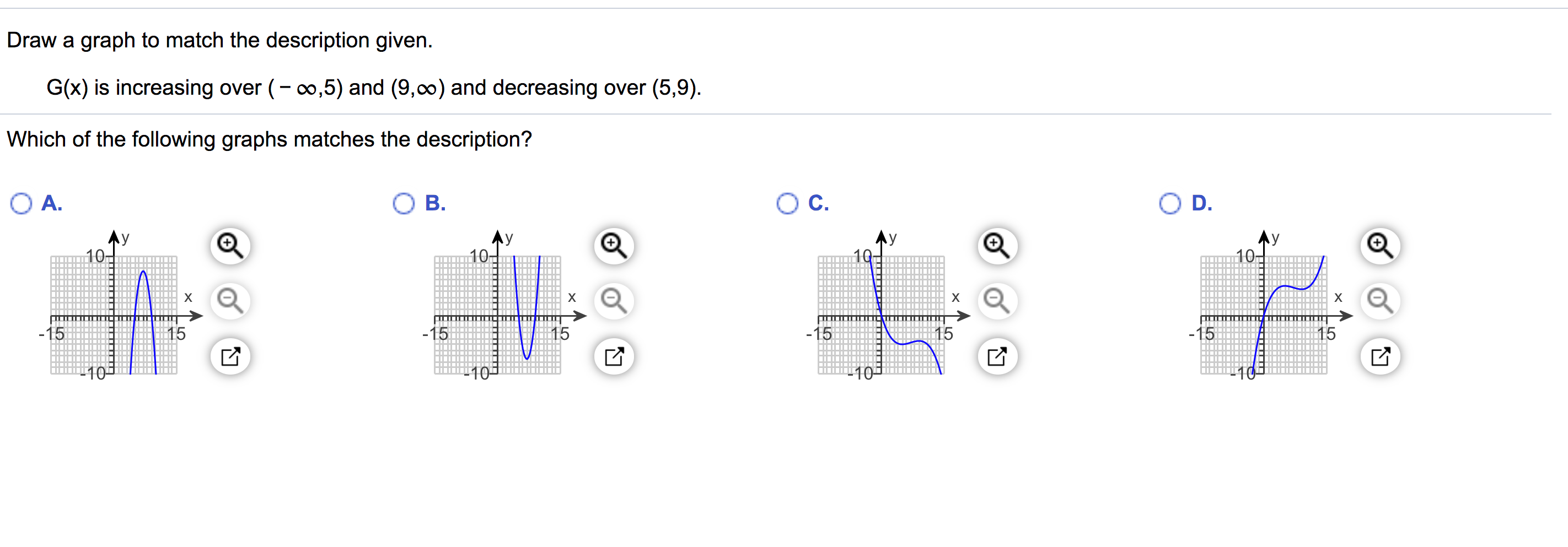Click the zoom-out magnifier for graph A
The height and width of the screenshot is (547, 1568).
point(229,301)
